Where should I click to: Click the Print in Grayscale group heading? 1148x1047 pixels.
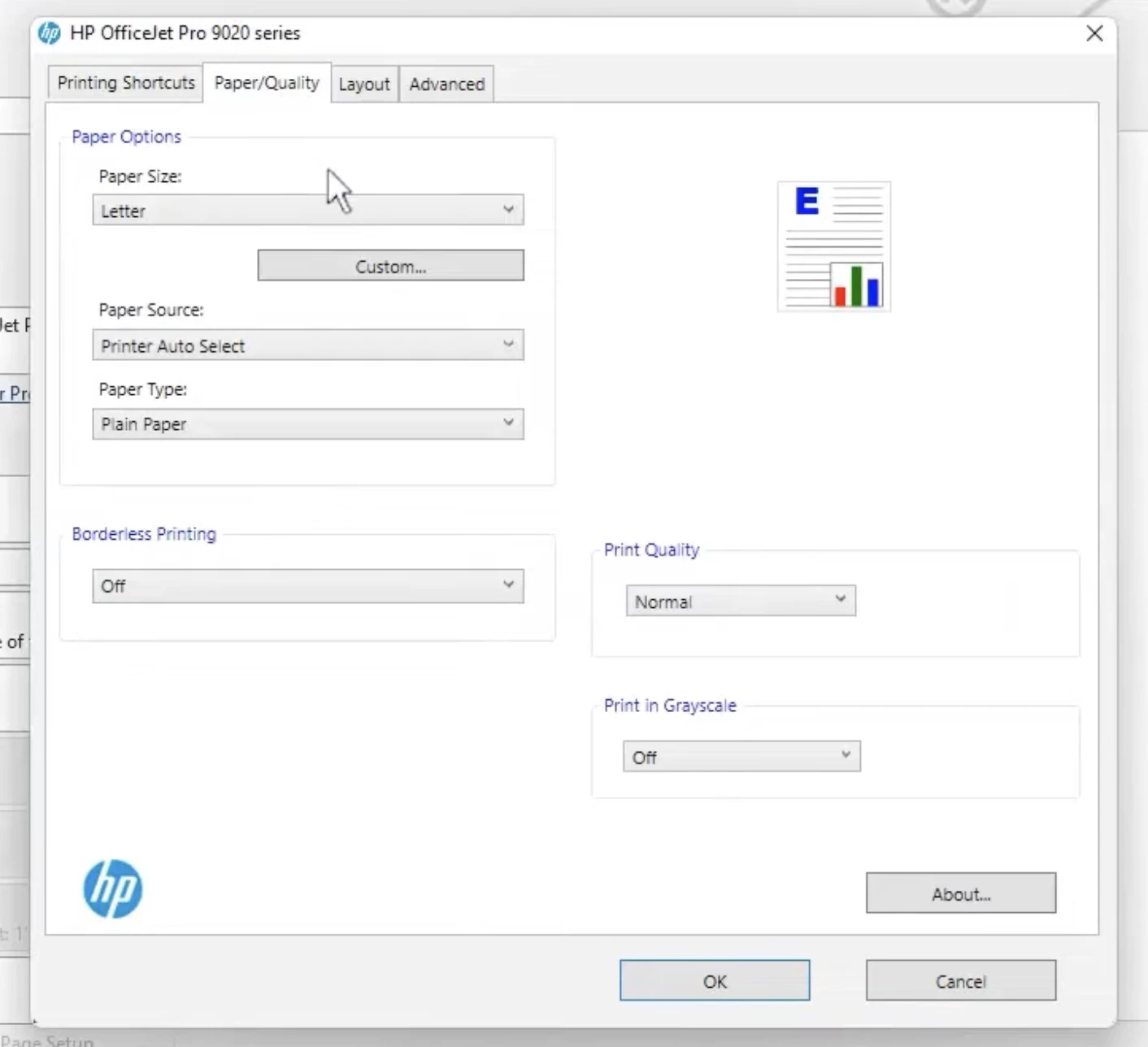[670, 706]
